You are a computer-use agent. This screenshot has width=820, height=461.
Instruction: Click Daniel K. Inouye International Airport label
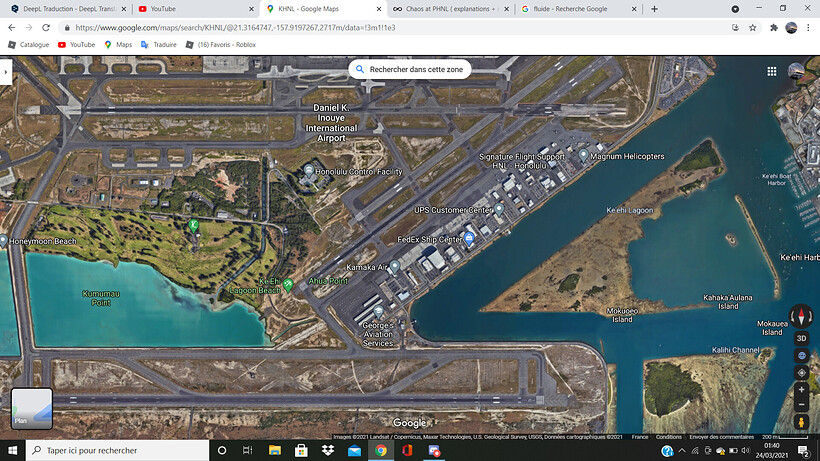coord(331,123)
